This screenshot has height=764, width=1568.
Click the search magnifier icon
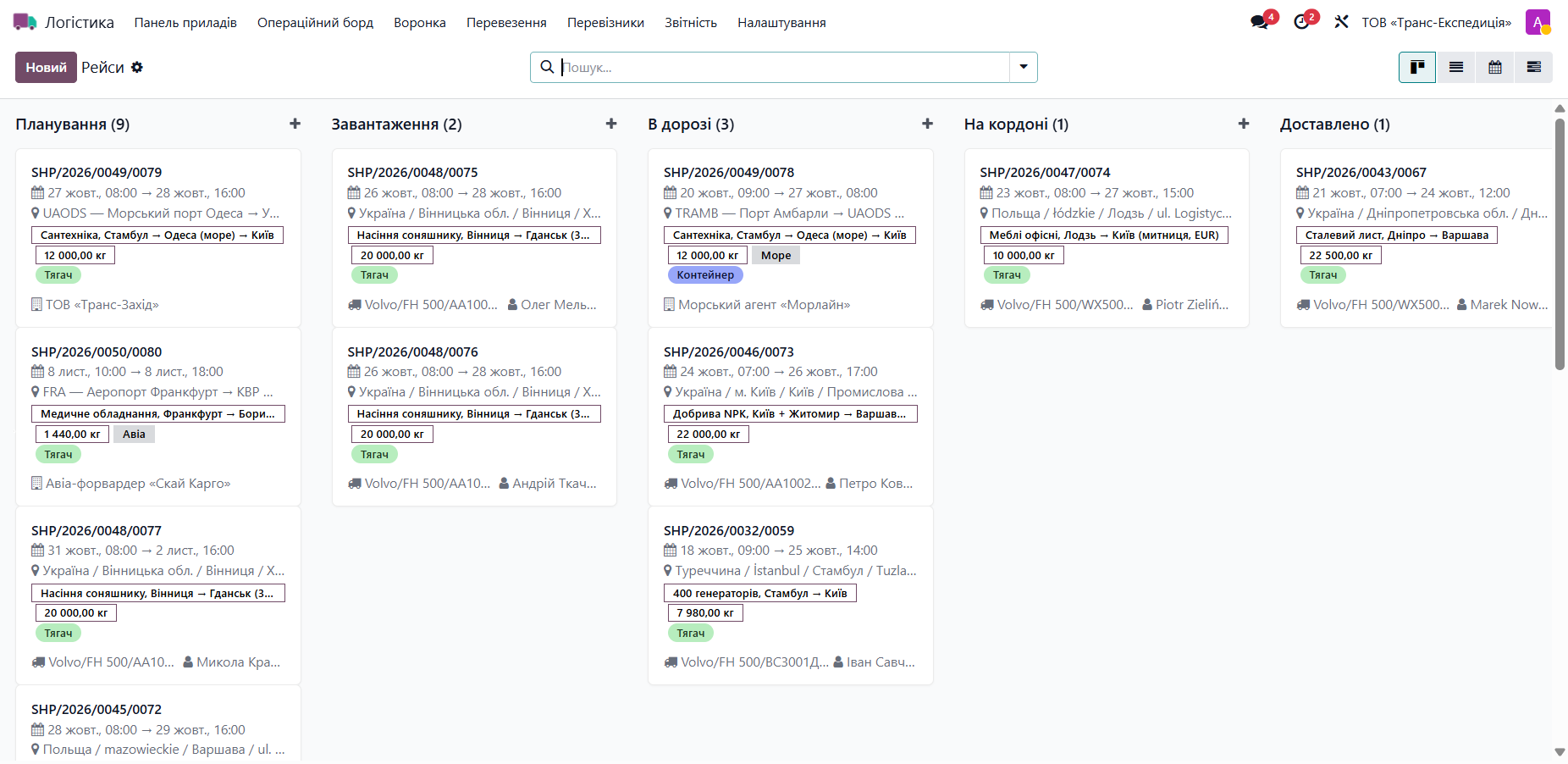pos(547,67)
